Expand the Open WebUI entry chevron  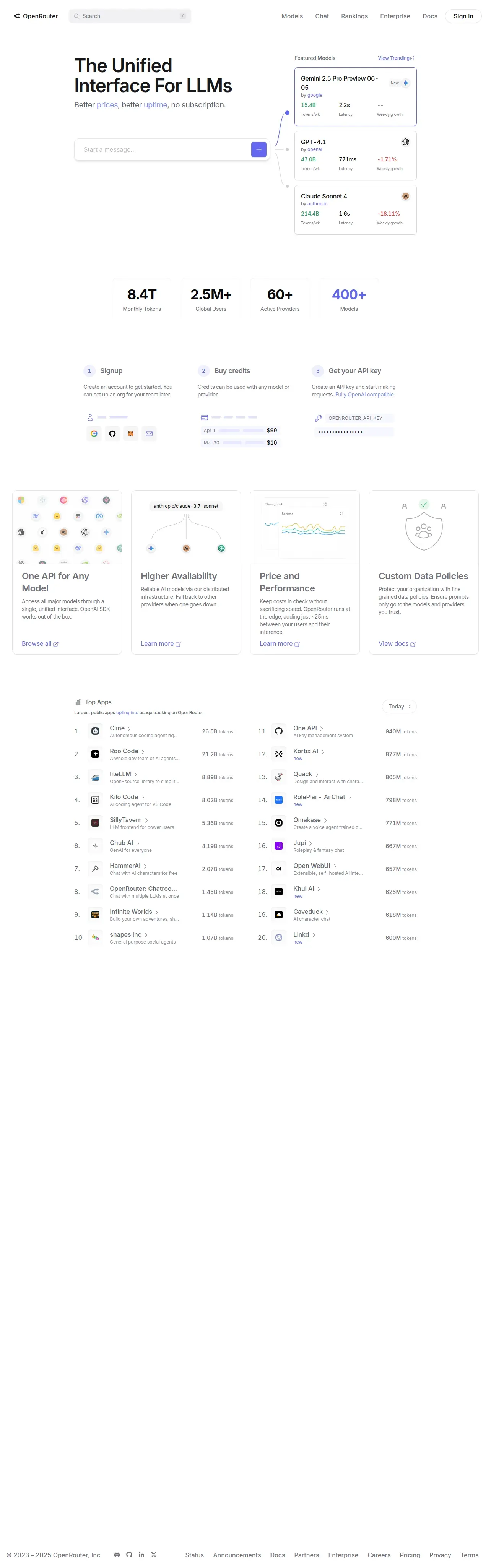(x=335, y=866)
